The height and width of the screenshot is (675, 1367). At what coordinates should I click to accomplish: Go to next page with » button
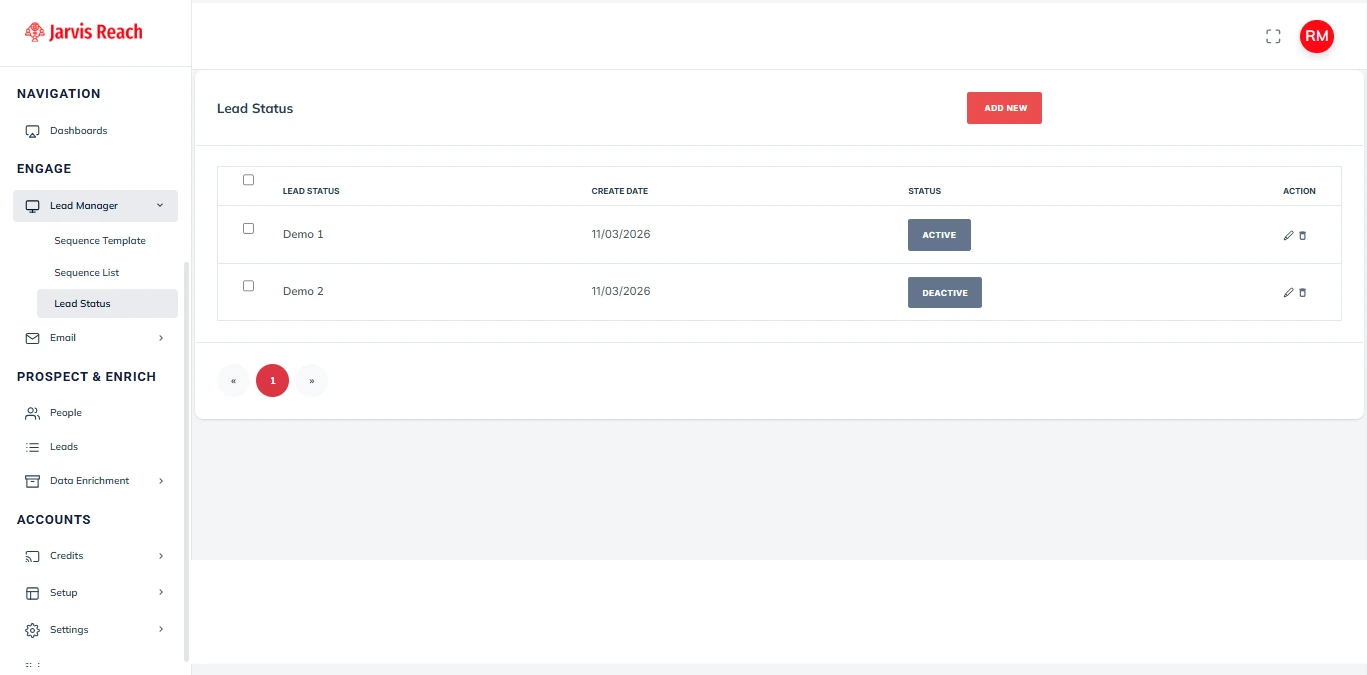(x=312, y=381)
